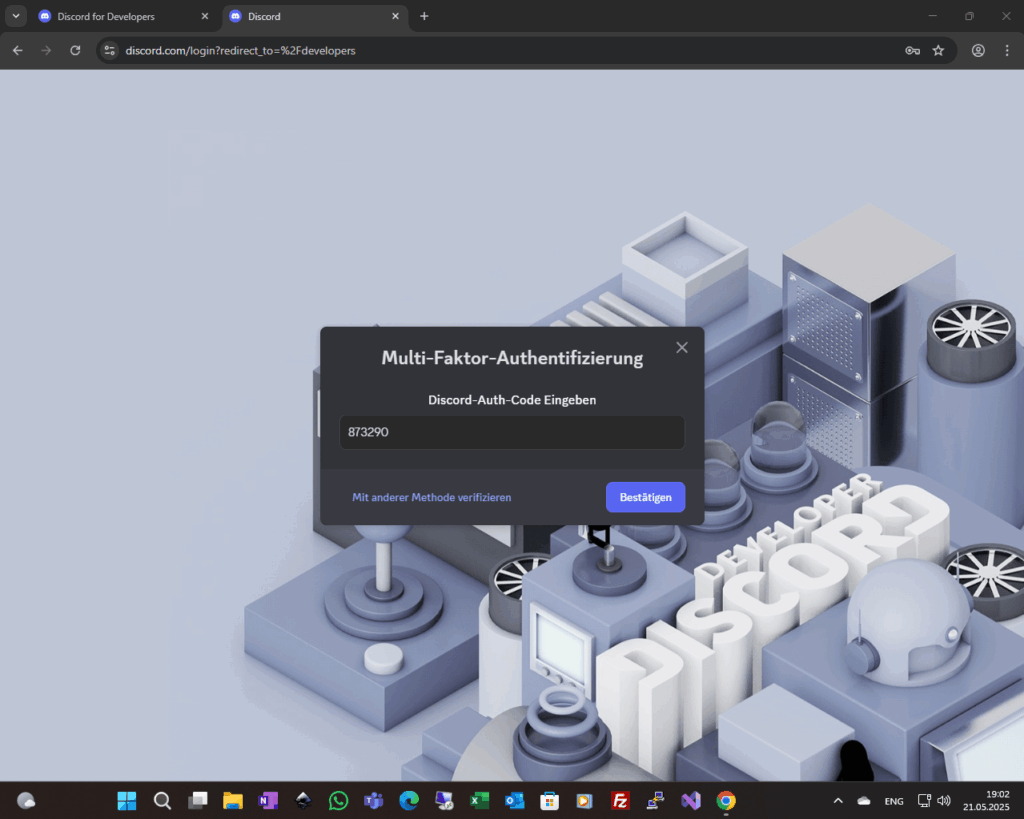View site information icon in address bar

(x=110, y=50)
